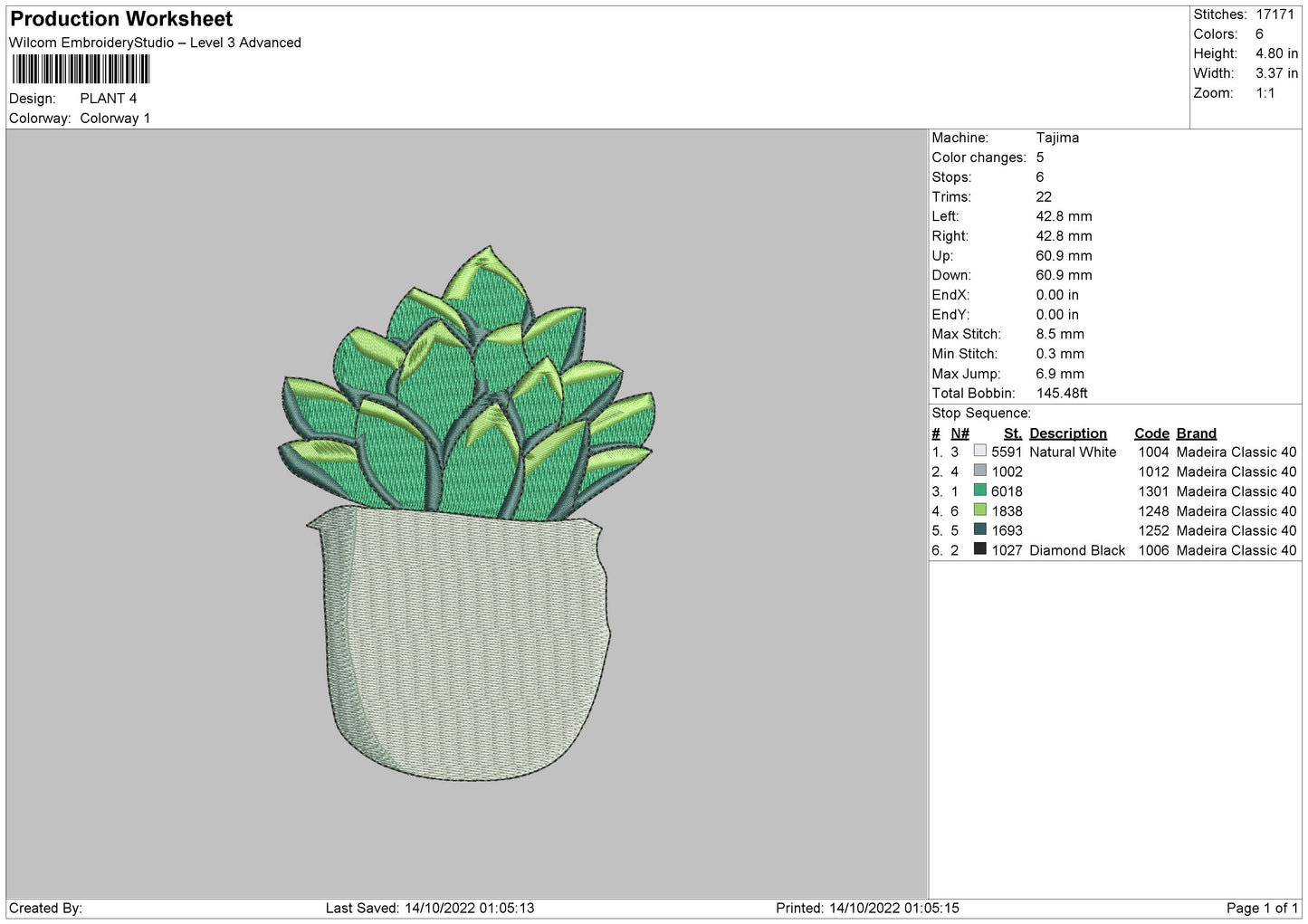Click stitch count 5591 in row 1
This screenshot has height=924, width=1308.
(1007, 452)
